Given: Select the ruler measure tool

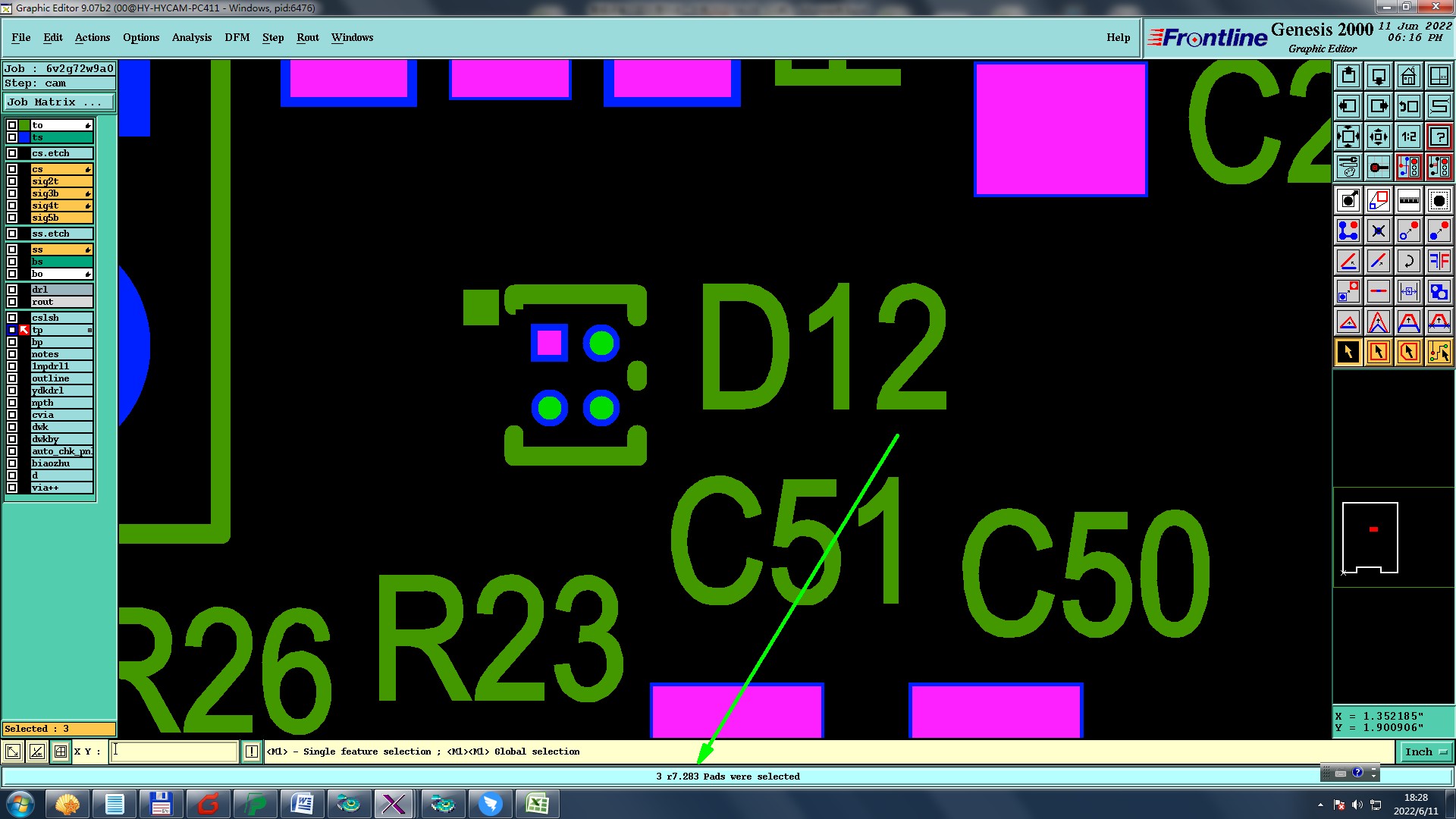Looking at the screenshot, I should [x=1408, y=200].
